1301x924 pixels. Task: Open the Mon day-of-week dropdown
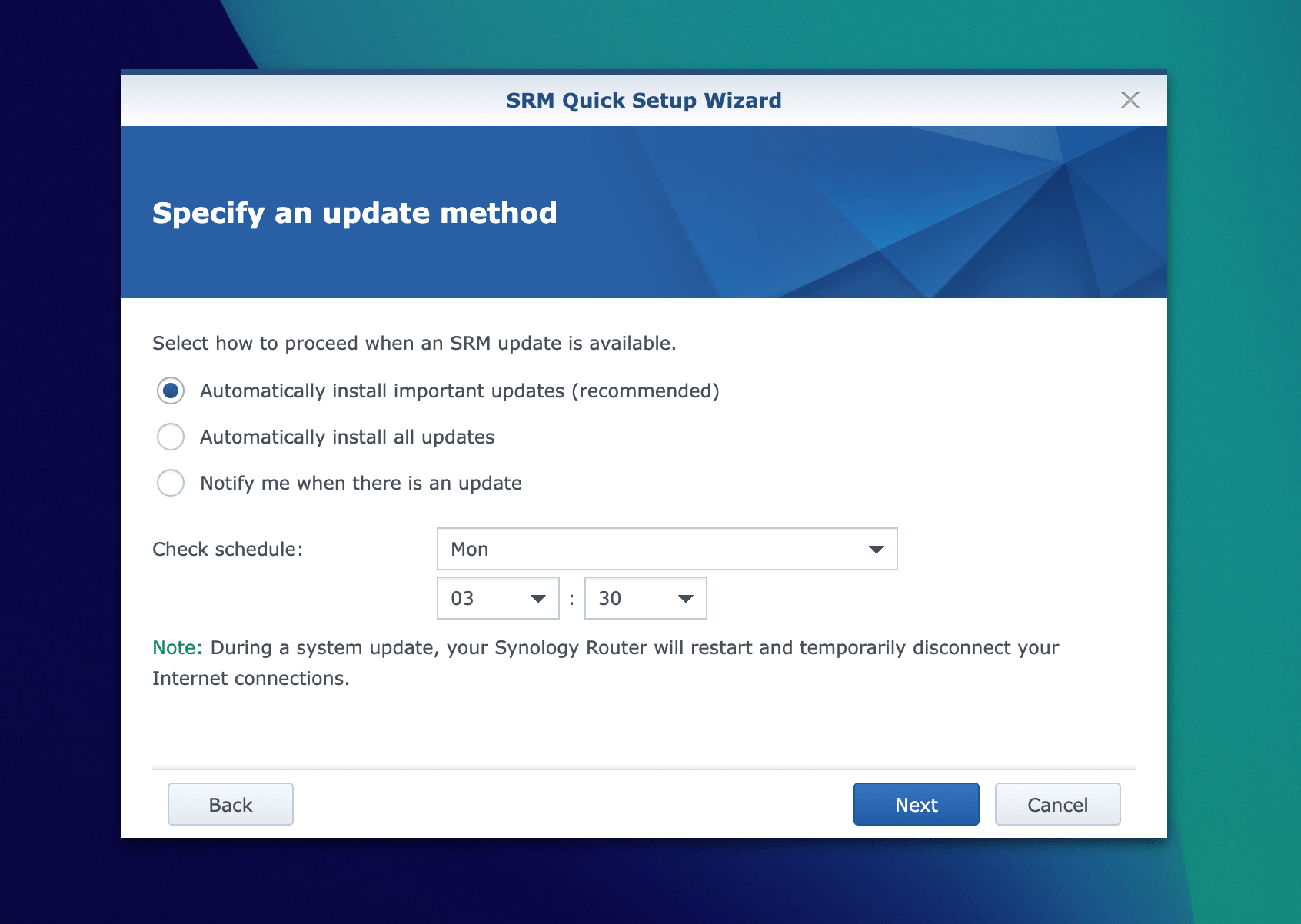tap(666, 549)
